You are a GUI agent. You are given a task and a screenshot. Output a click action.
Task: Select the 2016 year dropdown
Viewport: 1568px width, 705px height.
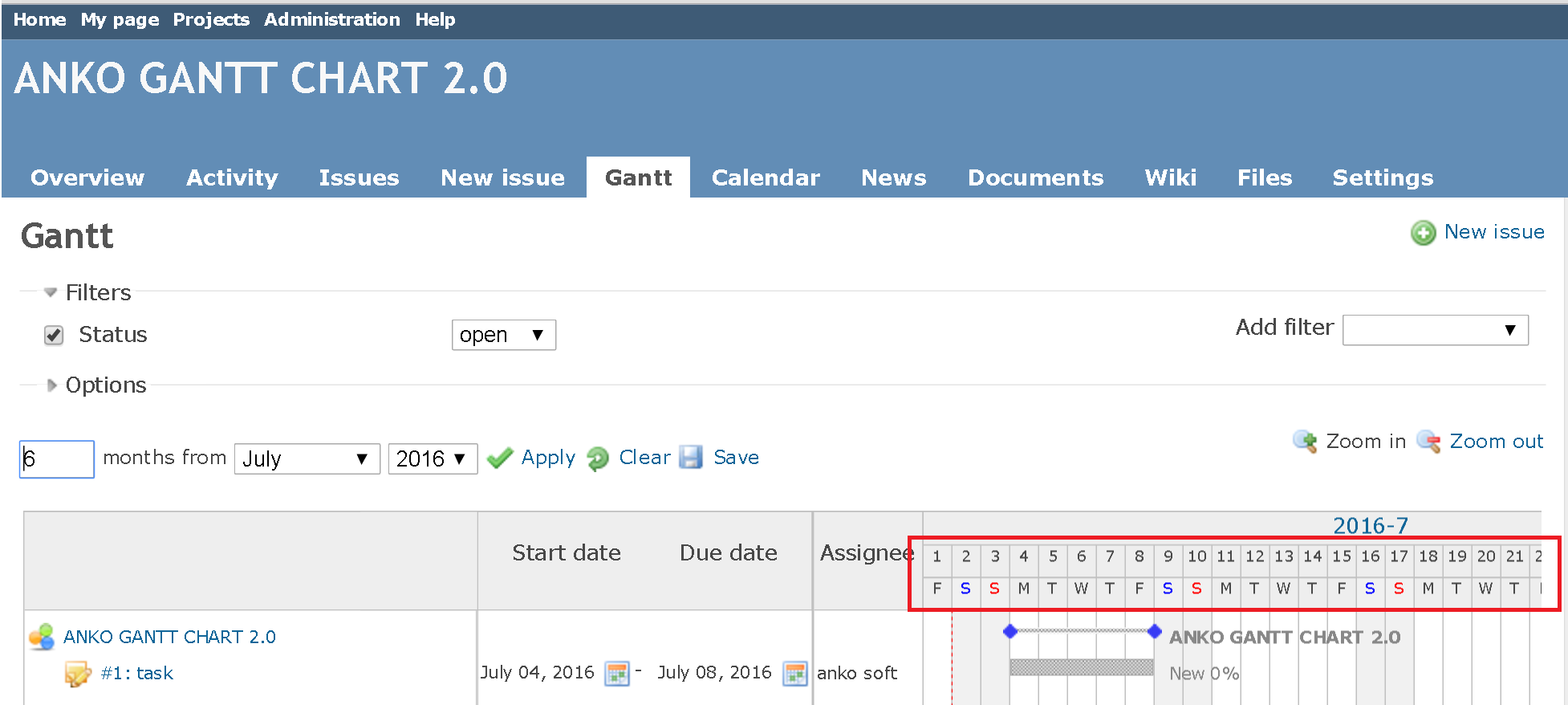[433, 459]
